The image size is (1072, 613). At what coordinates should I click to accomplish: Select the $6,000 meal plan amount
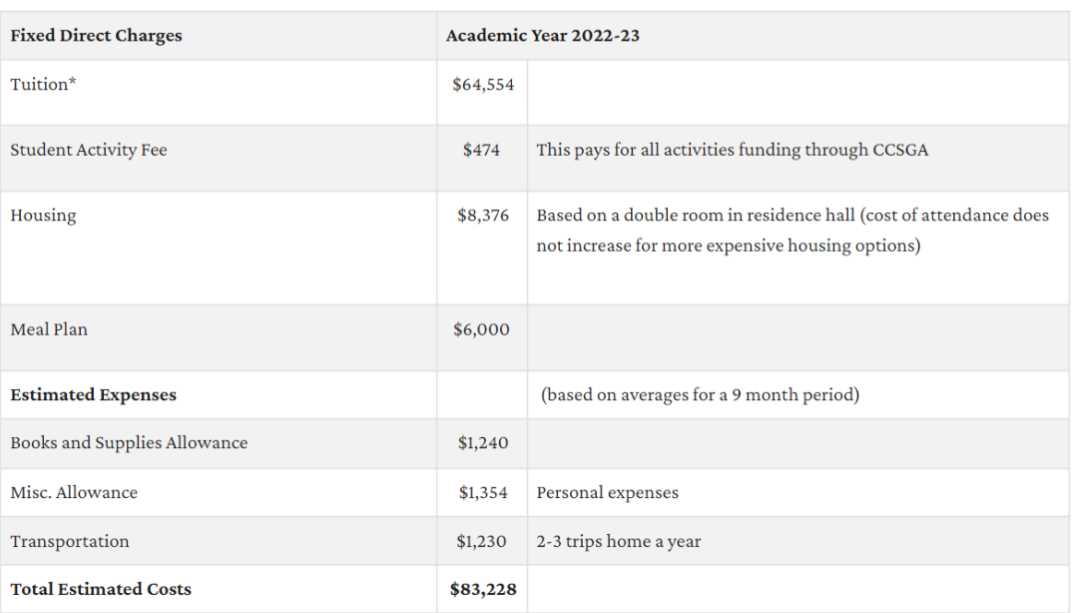point(481,329)
